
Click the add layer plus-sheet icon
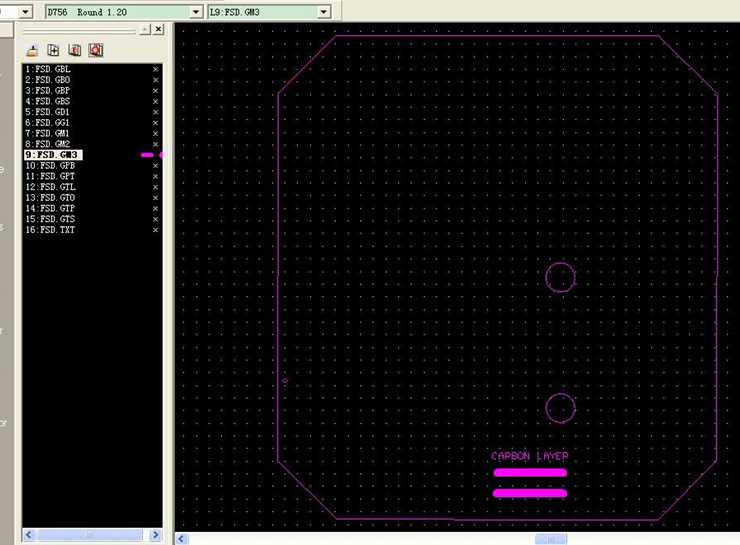tap(53, 50)
